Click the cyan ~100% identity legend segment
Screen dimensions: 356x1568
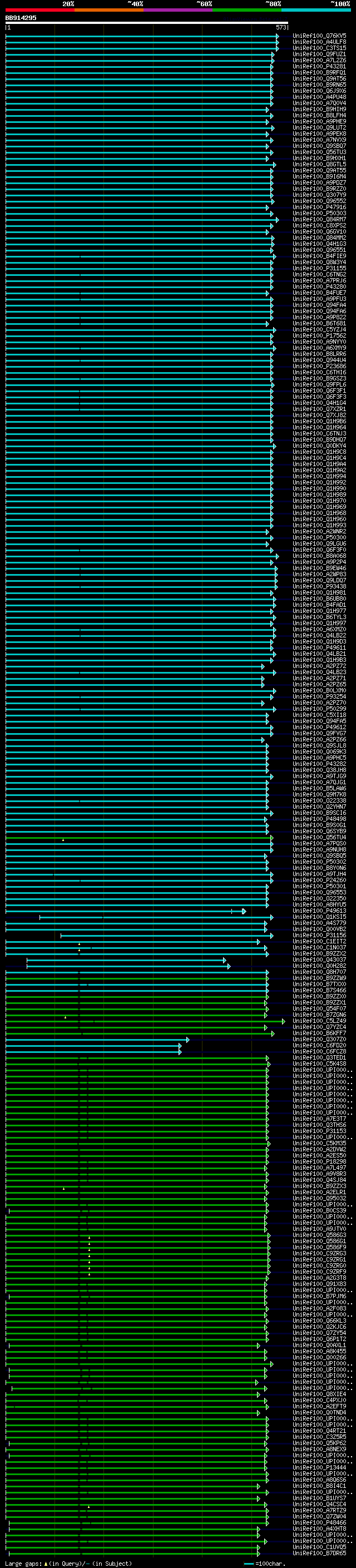pyautogui.click(x=316, y=10)
